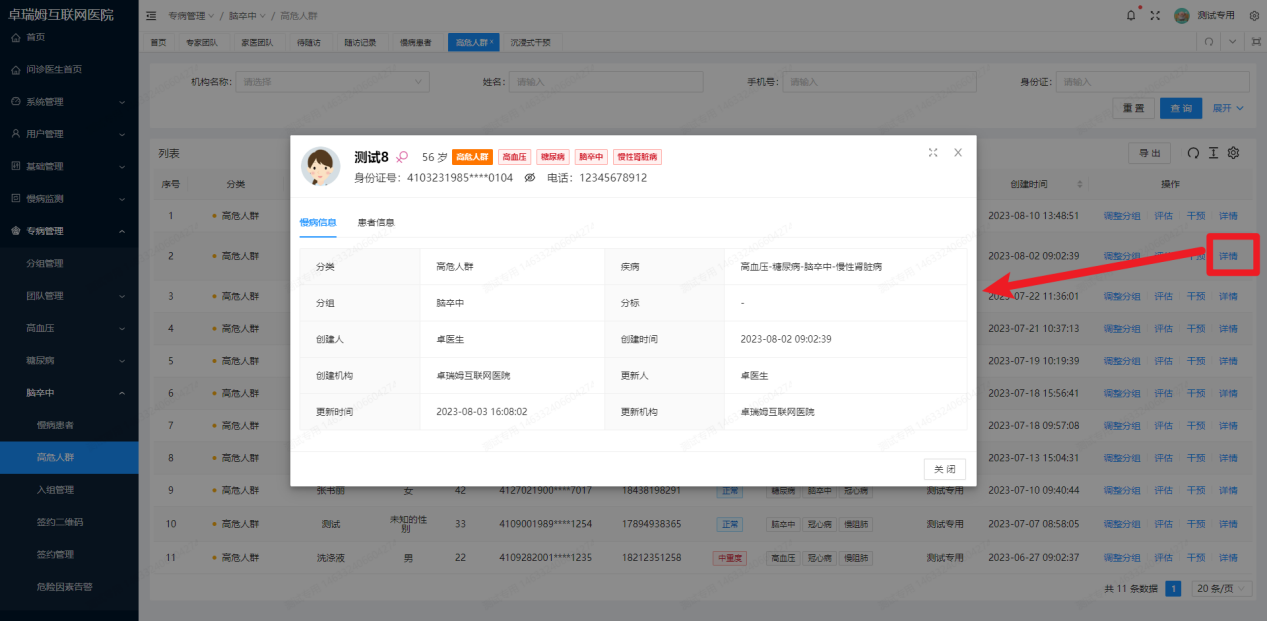
Task: Expand 慢病监测 sidebar menu
Action: pos(69,198)
